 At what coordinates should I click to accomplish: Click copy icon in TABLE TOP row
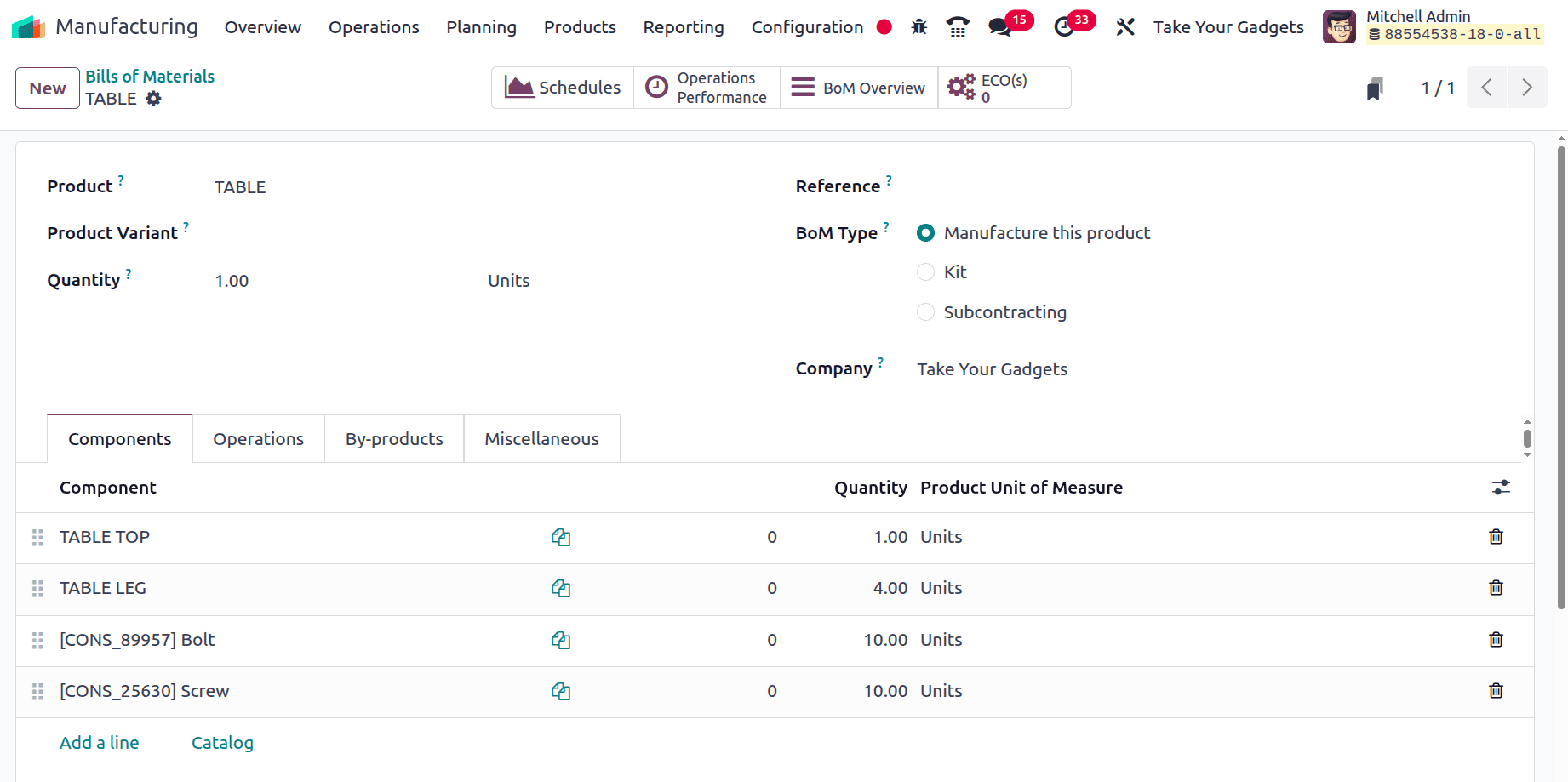point(561,537)
